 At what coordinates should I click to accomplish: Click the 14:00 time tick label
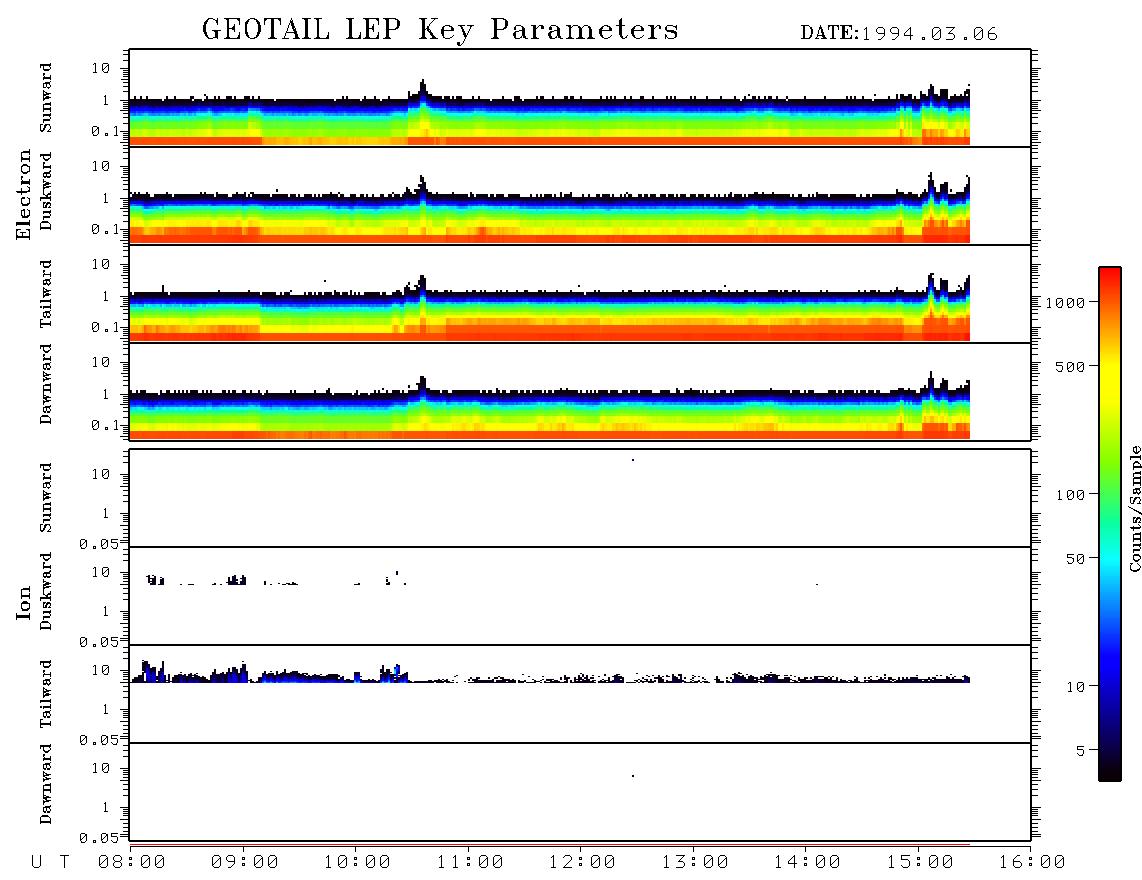tap(807, 863)
